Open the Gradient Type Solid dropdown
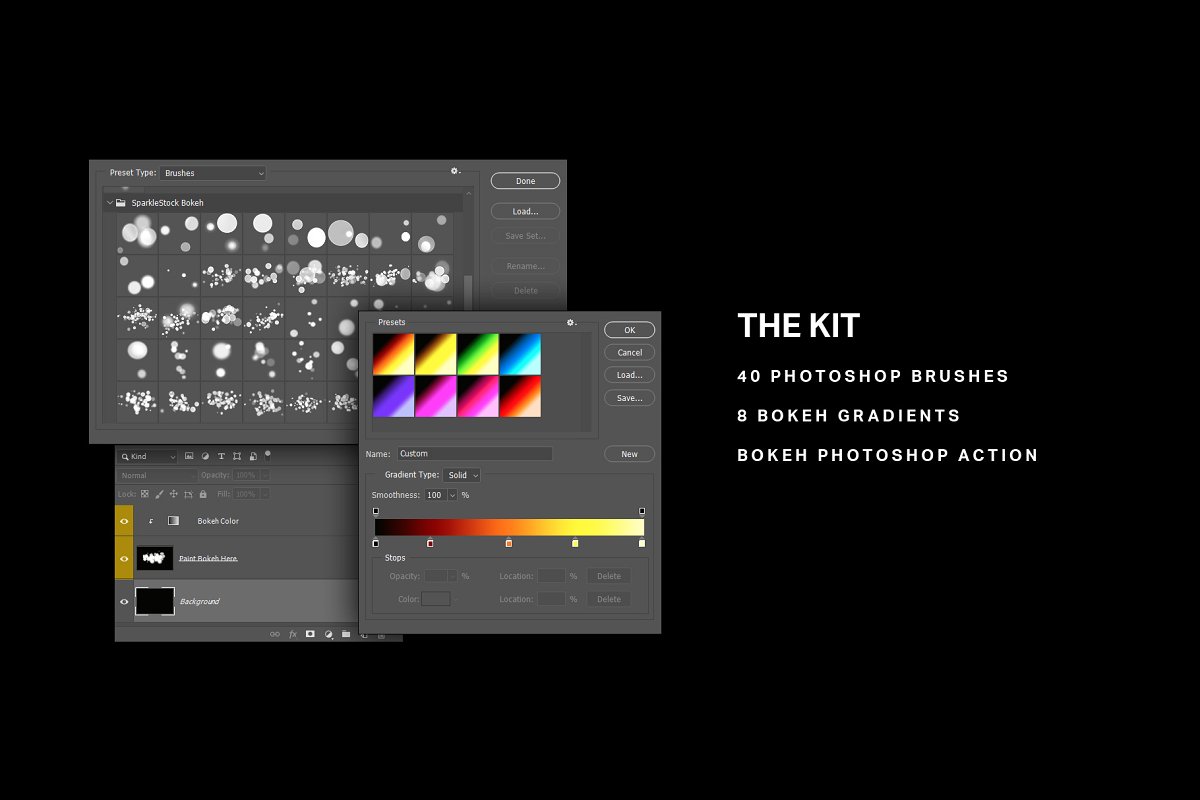This screenshot has width=1200, height=800. [462, 475]
